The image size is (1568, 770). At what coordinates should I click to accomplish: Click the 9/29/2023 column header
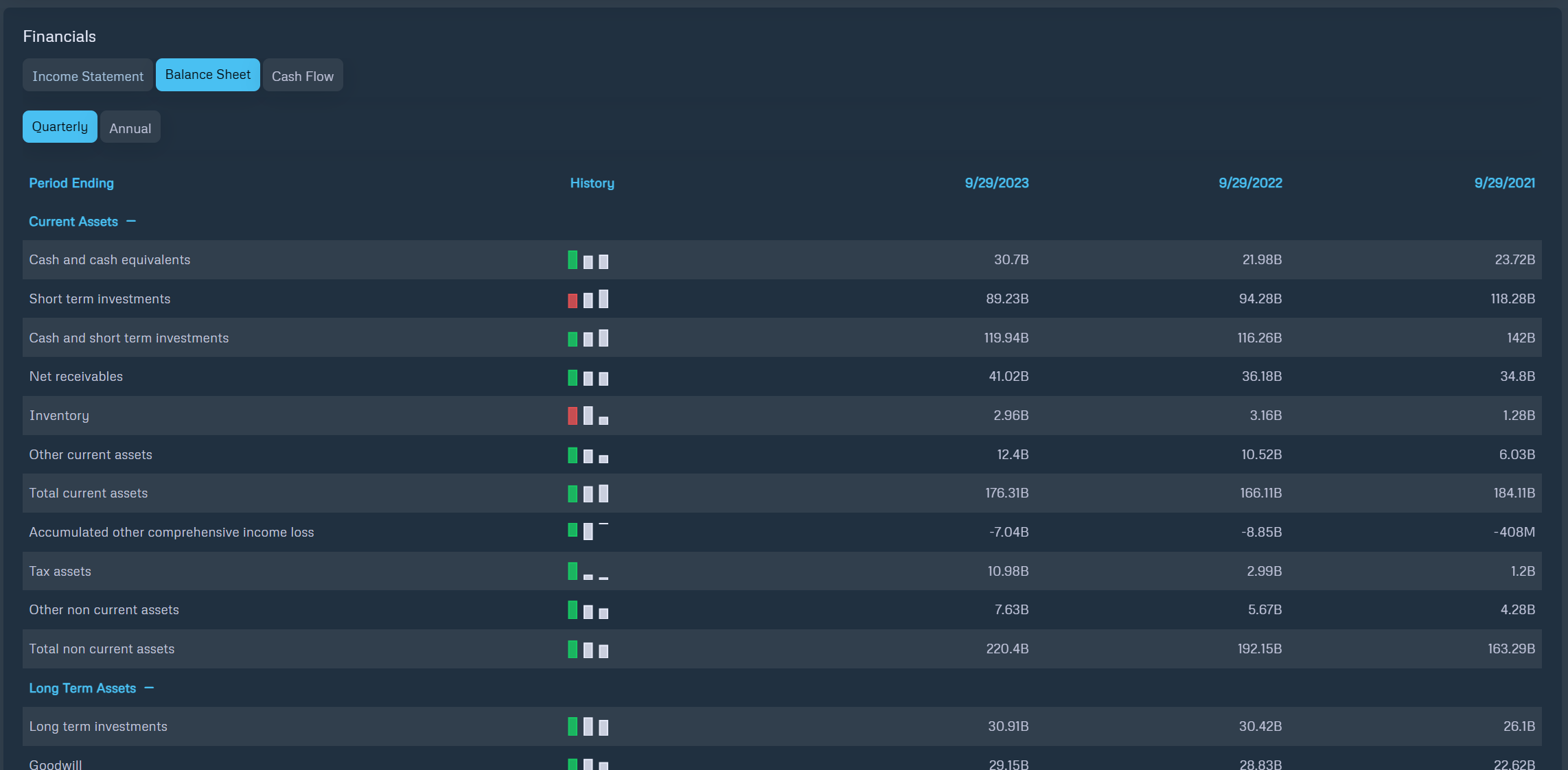click(x=997, y=183)
